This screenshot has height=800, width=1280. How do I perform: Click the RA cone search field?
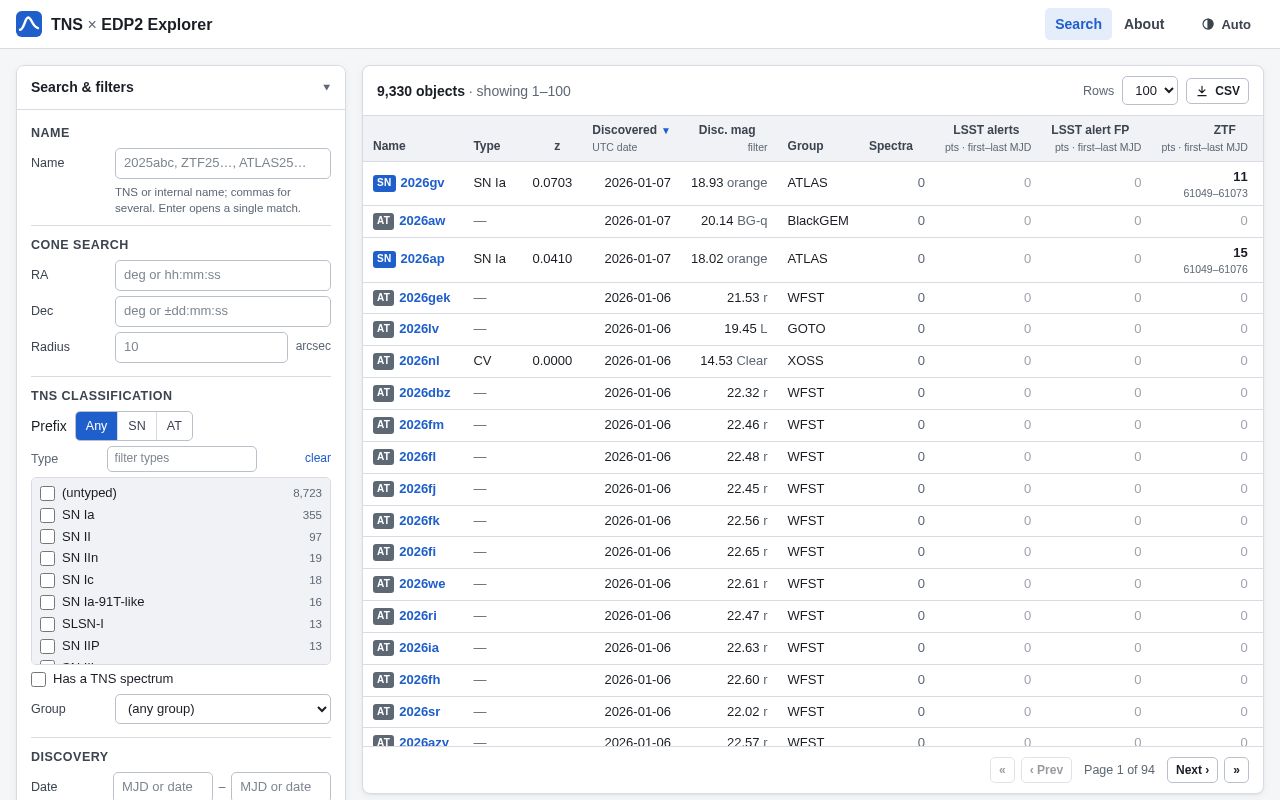[x=223, y=275]
